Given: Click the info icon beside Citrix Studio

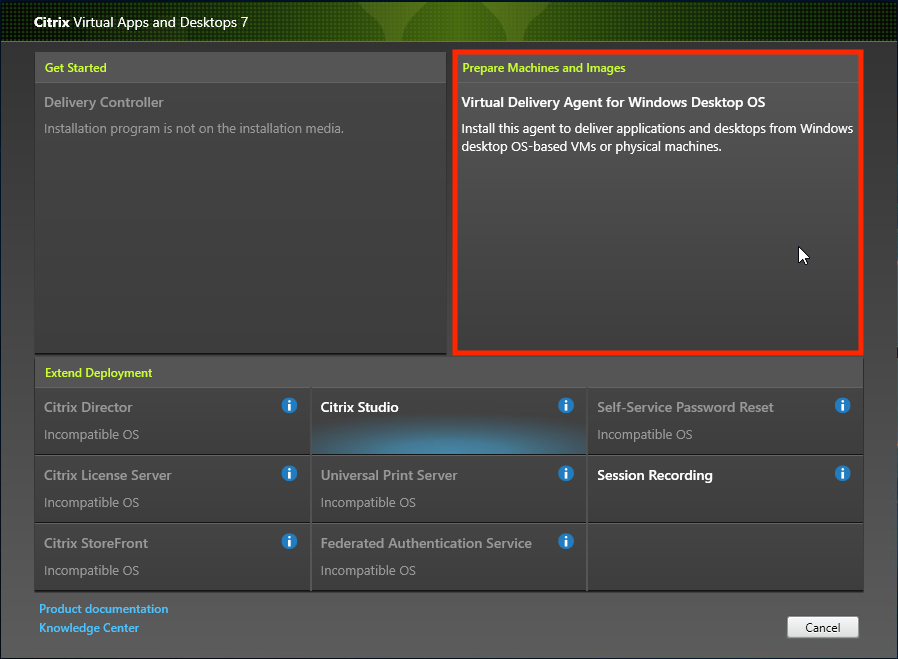Looking at the screenshot, I should [566, 406].
